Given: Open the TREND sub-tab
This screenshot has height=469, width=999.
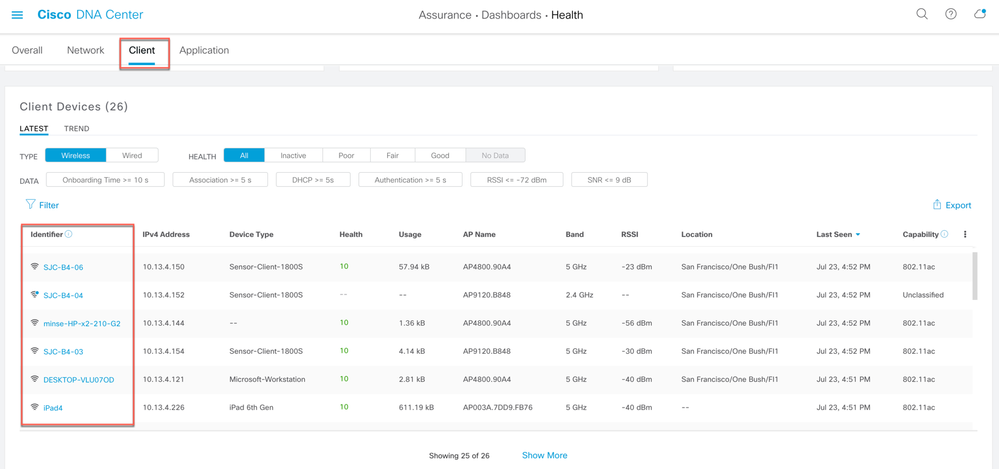Looking at the screenshot, I should click(x=76, y=129).
